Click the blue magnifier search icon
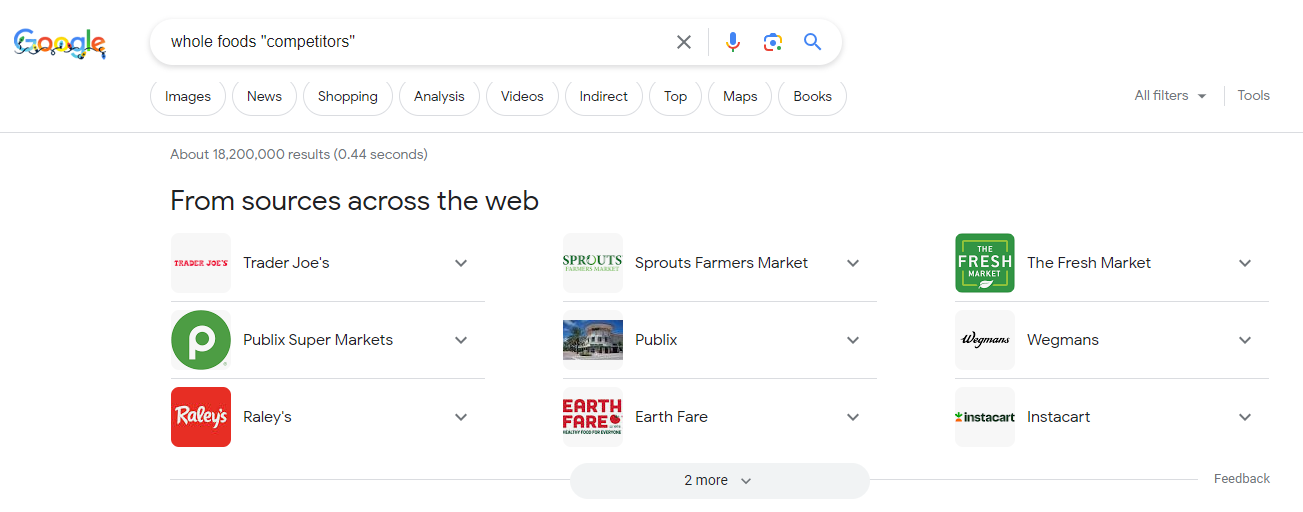This screenshot has height=512, width=1303. click(812, 42)
